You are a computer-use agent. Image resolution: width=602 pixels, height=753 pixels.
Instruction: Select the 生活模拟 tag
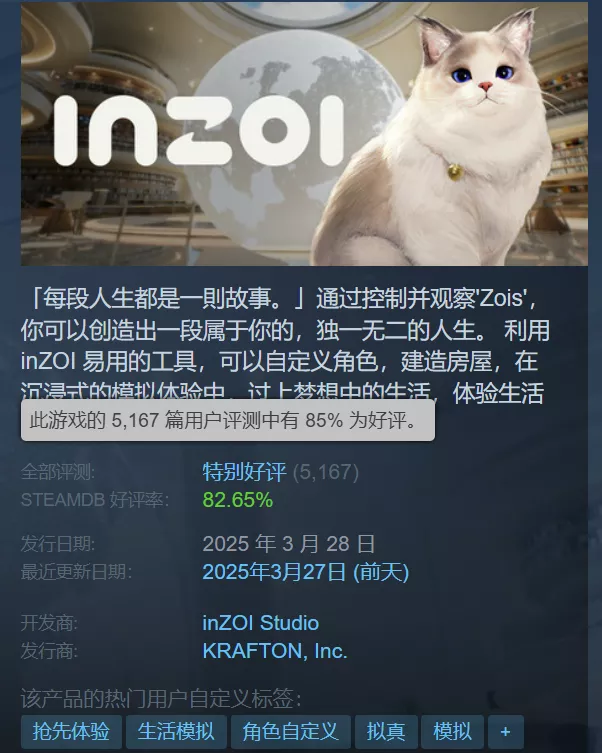pos(176,731)
